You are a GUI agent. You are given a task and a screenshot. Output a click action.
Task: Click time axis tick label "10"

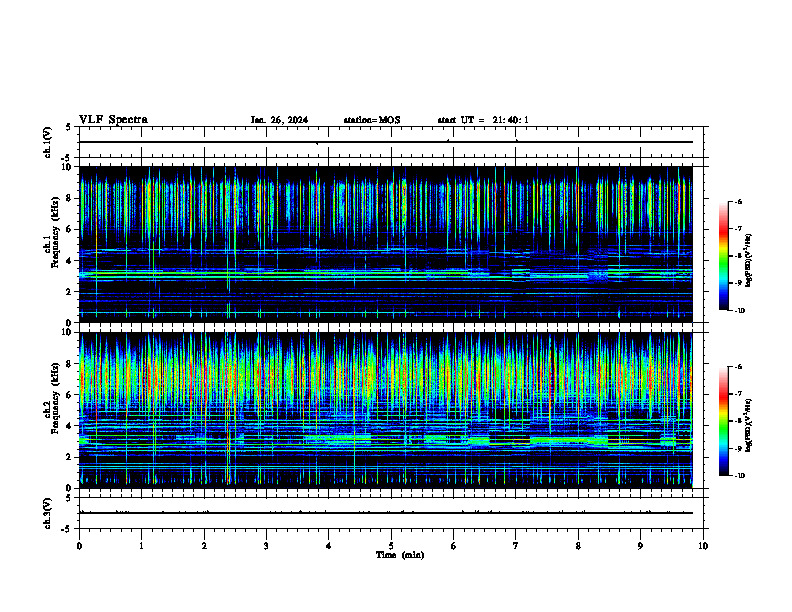703,546
